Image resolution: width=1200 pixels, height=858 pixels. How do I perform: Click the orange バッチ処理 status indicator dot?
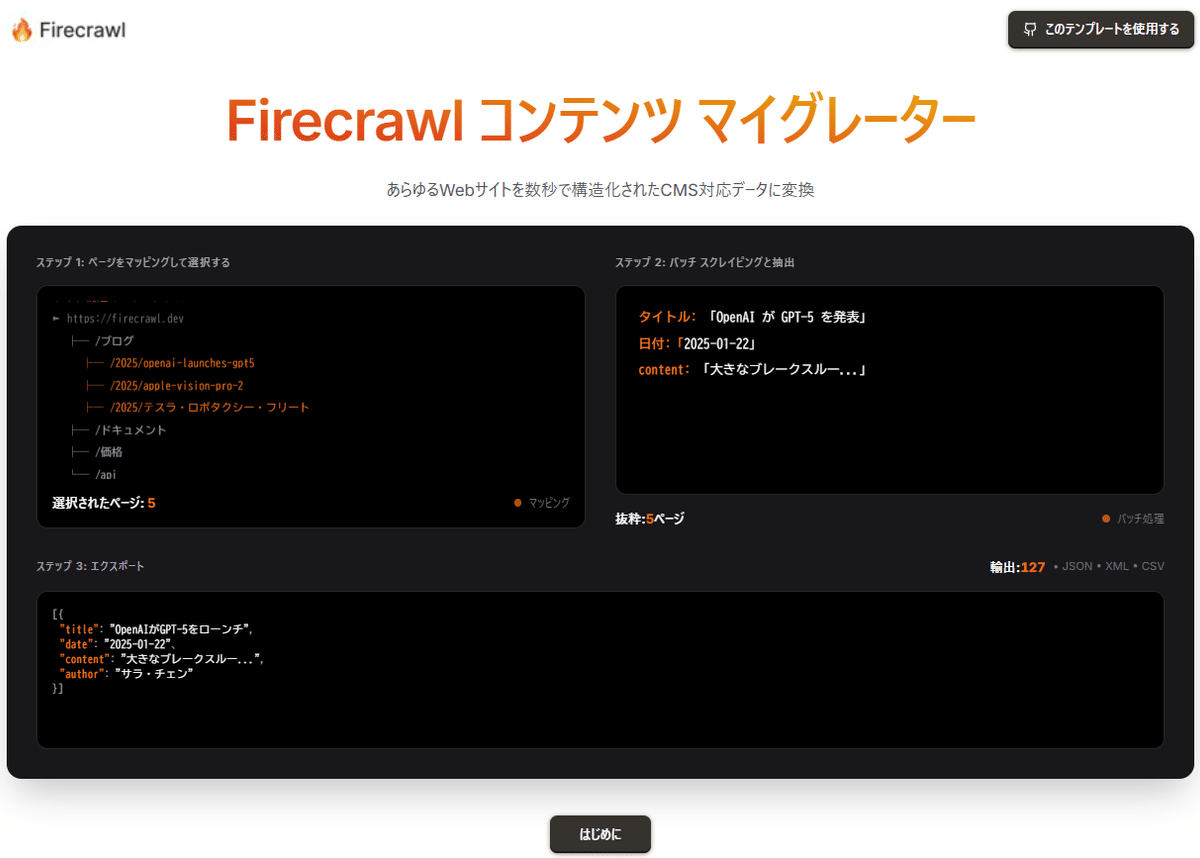point(1106,519)
